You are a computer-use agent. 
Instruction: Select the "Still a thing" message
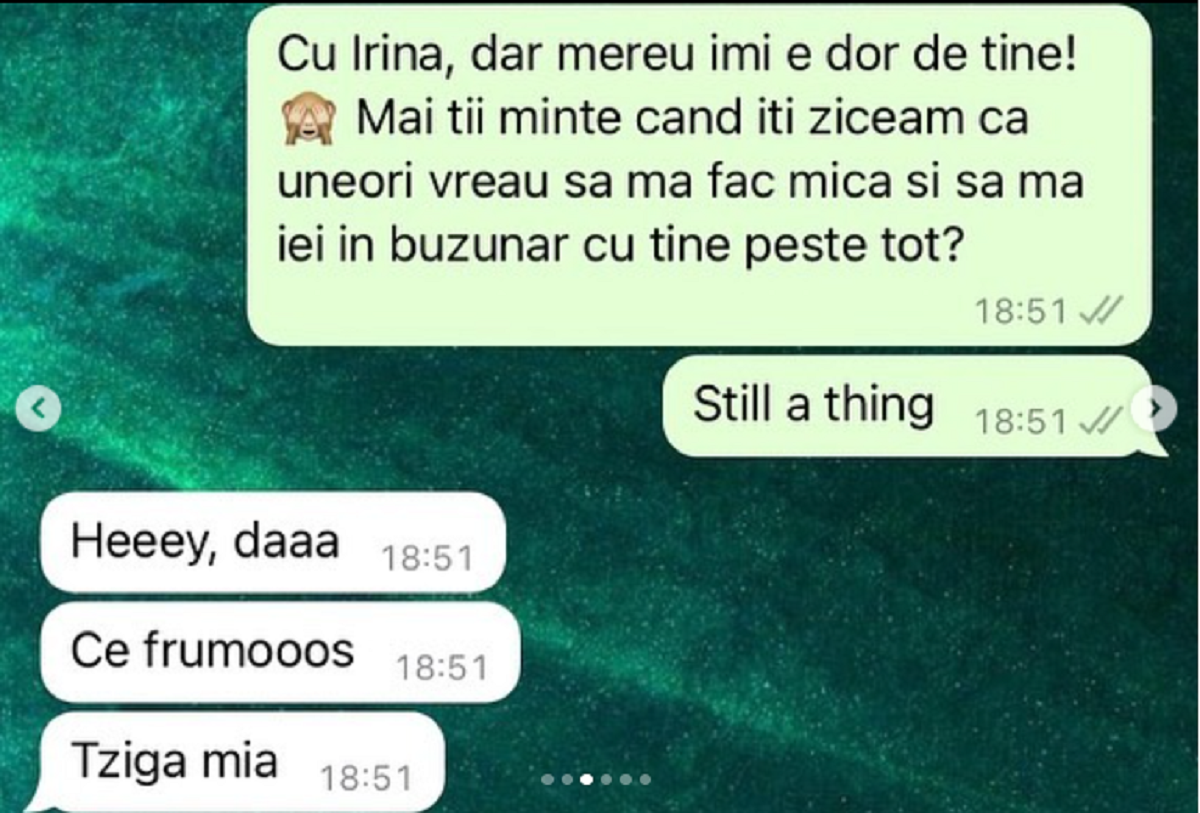[x=912, y=408]
